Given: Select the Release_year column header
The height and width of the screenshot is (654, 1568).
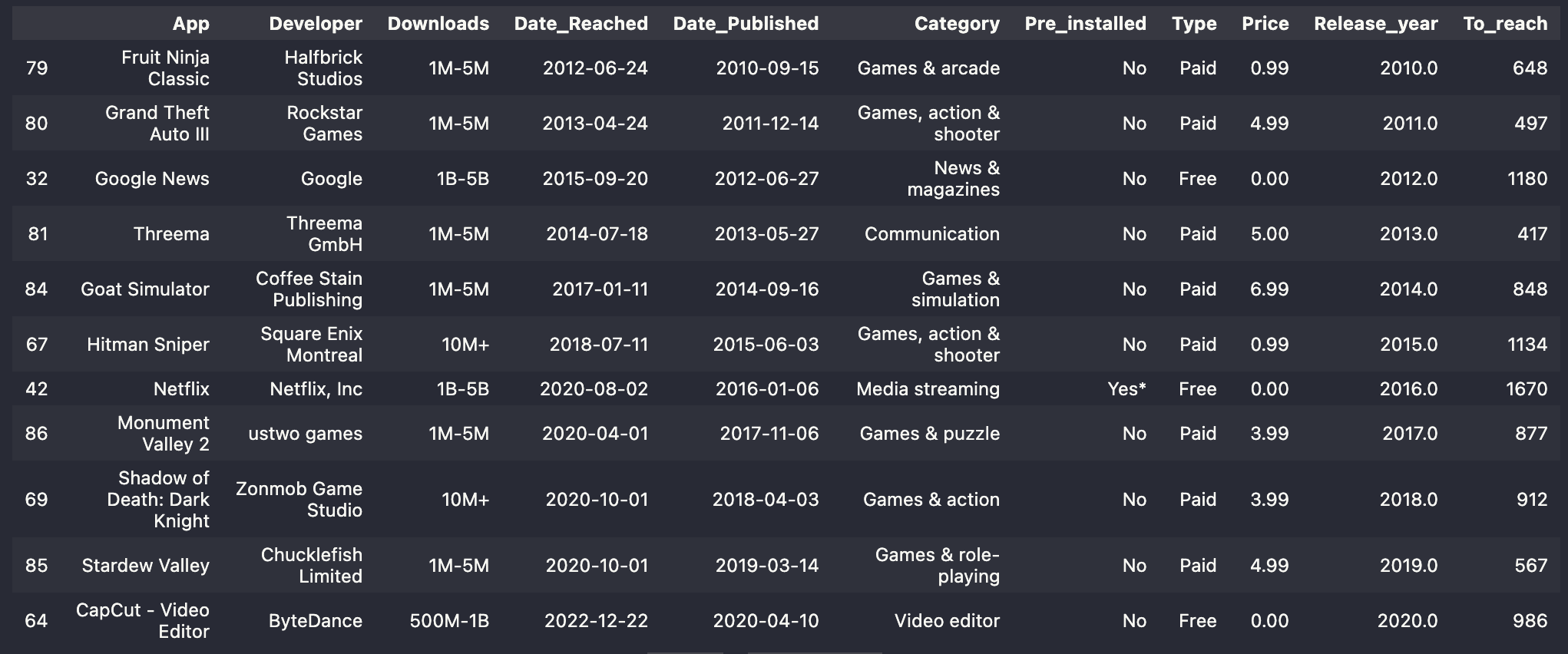Looking at the screenshot, I should pos(1375,24).
